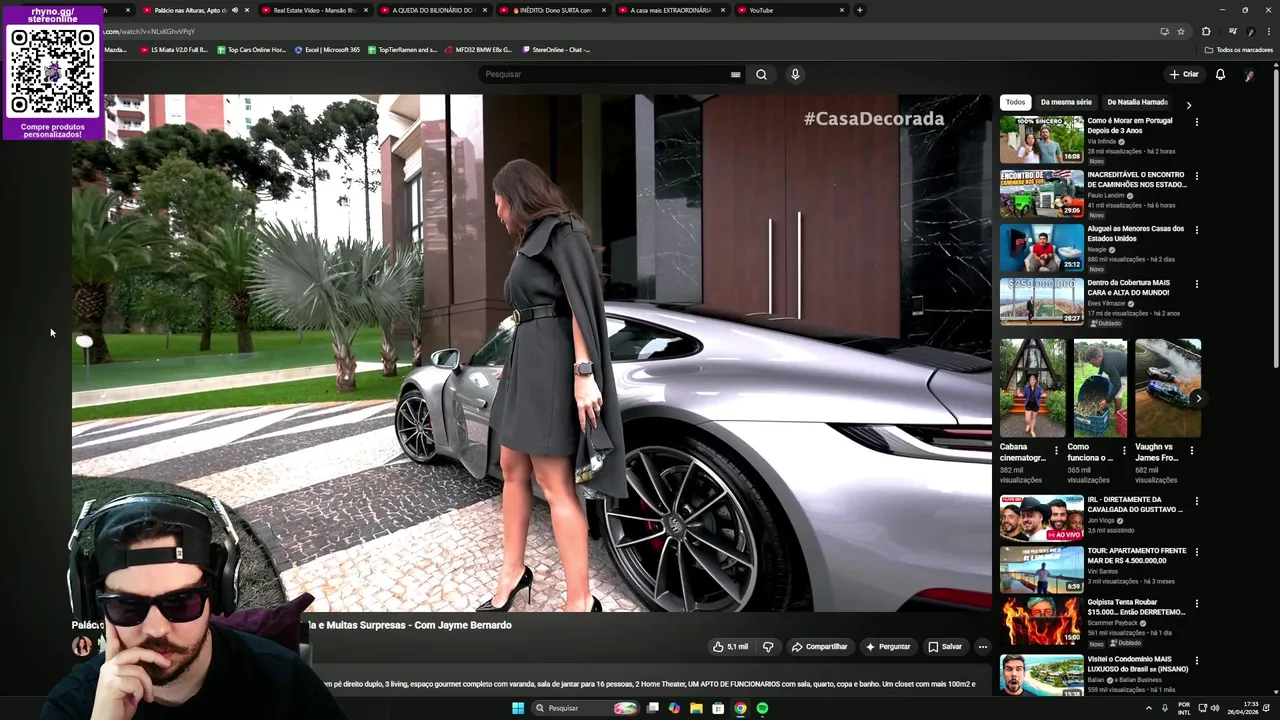This screenshot has height=720, width=1280.
Task: Open options for Dentro da Cobertura MAIS CARA video
Action: coord(1196,284)
